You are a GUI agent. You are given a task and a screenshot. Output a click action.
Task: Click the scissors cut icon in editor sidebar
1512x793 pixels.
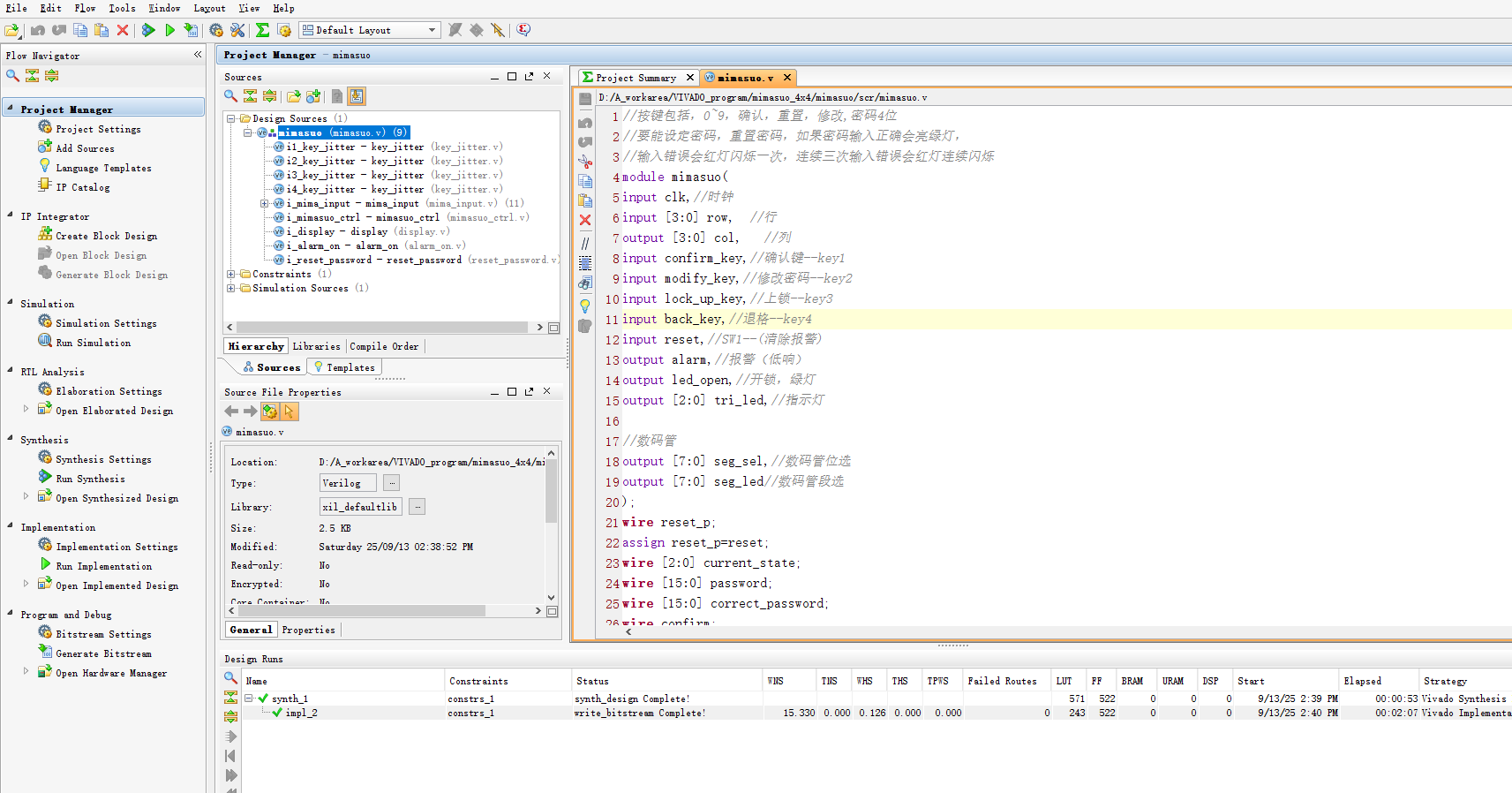point(585,162)
